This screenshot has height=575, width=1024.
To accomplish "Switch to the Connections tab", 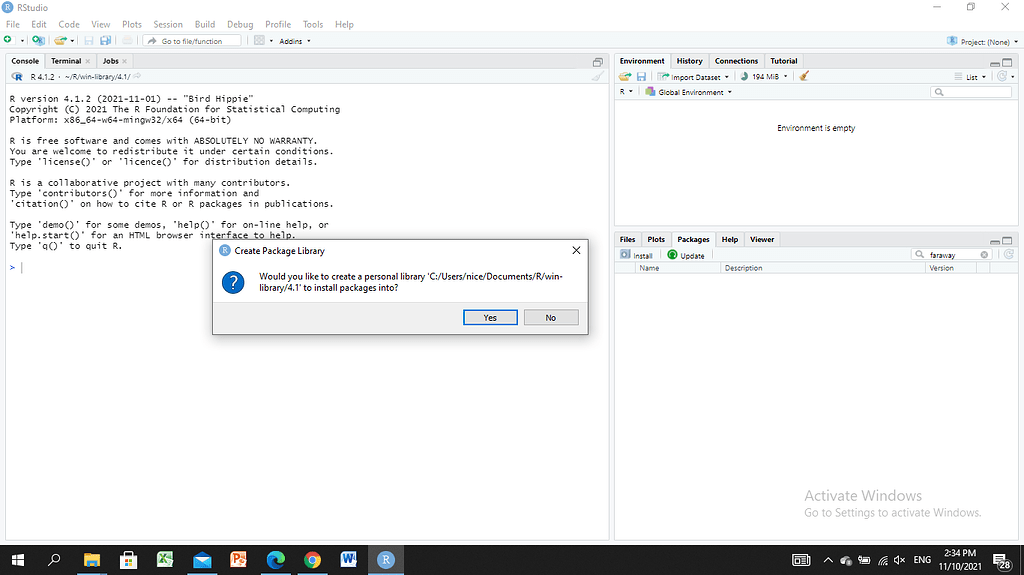I will 736,61.
